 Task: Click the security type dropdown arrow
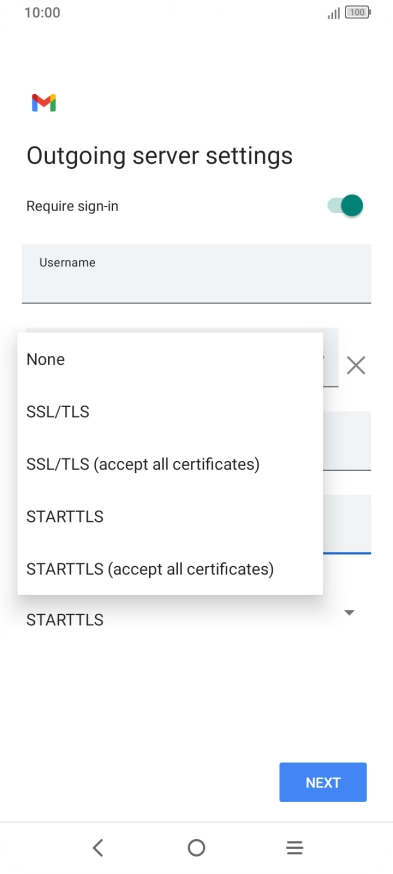coord(350,613)
